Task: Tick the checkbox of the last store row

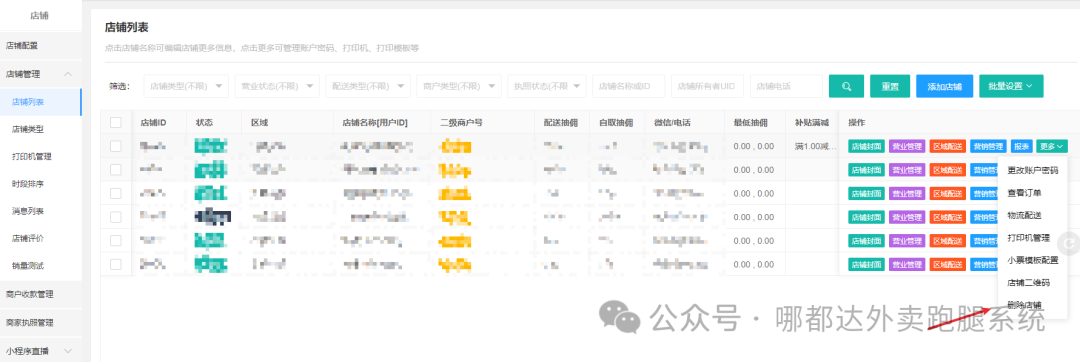Action: pos(116,264)
